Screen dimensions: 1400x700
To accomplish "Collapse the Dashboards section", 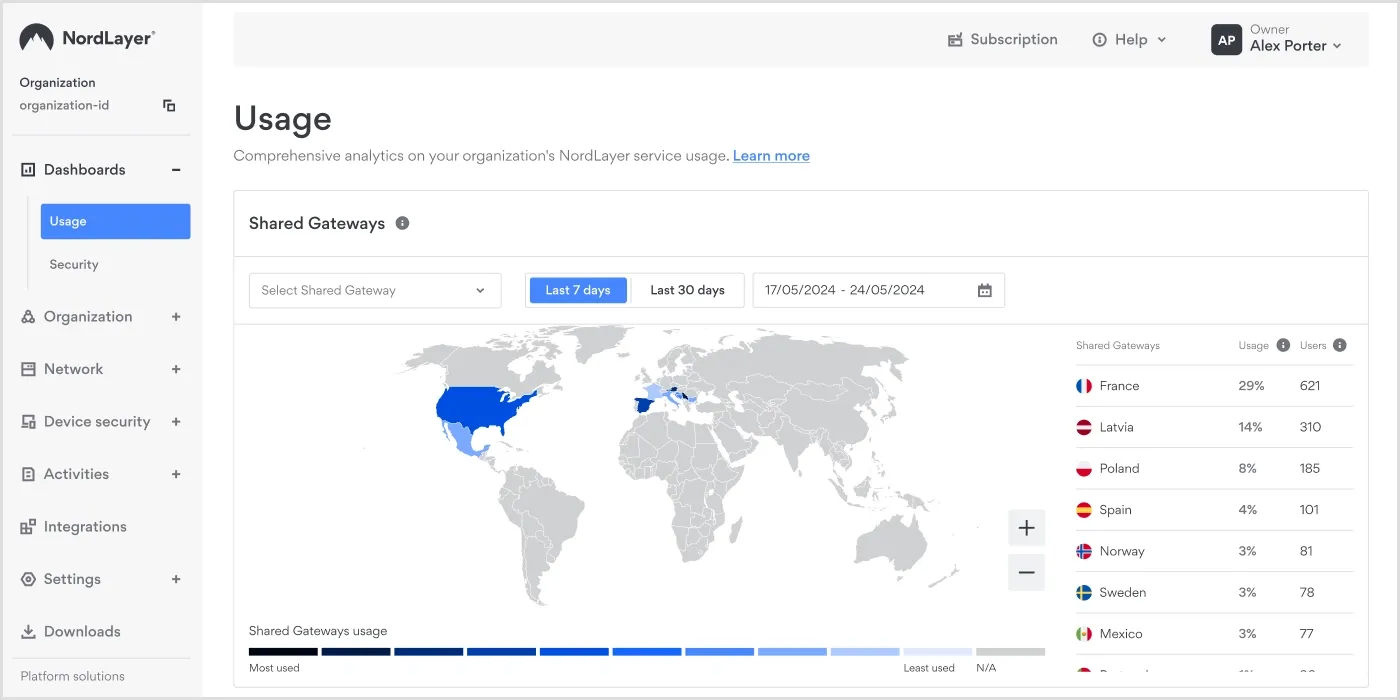I will 176,170.
